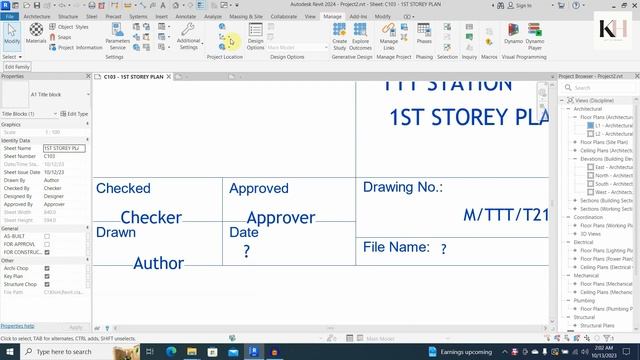640x360 pixels.
Task: Switch to the Add-Ins ribbon tab
Action: (358, 16)
